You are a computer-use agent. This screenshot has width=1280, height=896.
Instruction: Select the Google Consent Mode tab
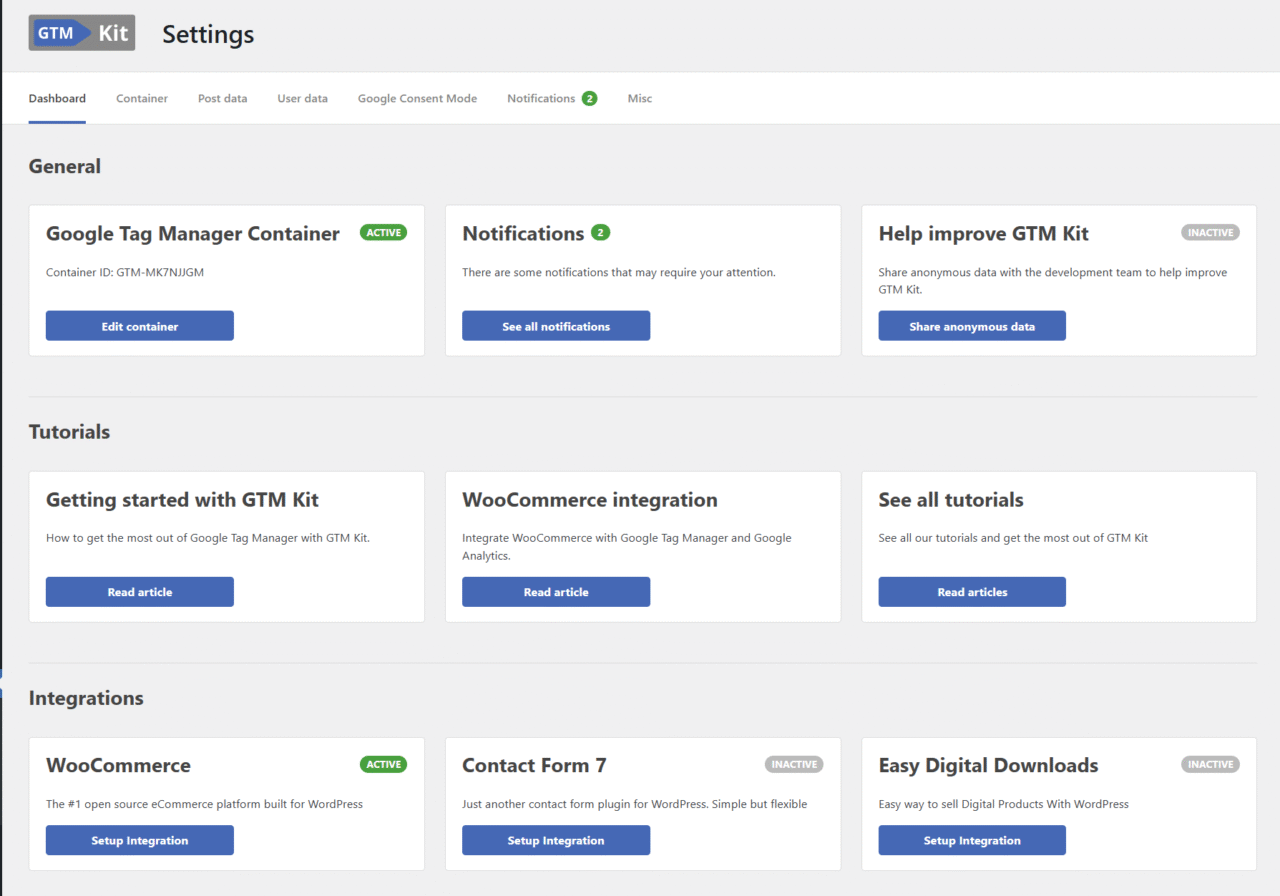(x=417, y=98)
